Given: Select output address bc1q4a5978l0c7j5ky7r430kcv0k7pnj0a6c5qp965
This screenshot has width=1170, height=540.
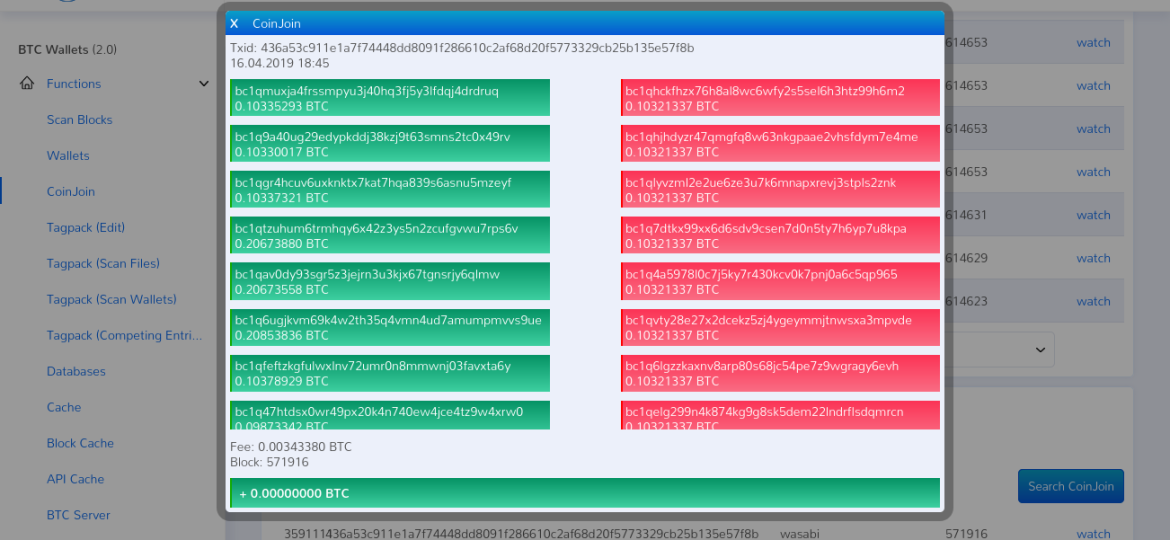Looking at the screenshot, I should coord(780,281).
